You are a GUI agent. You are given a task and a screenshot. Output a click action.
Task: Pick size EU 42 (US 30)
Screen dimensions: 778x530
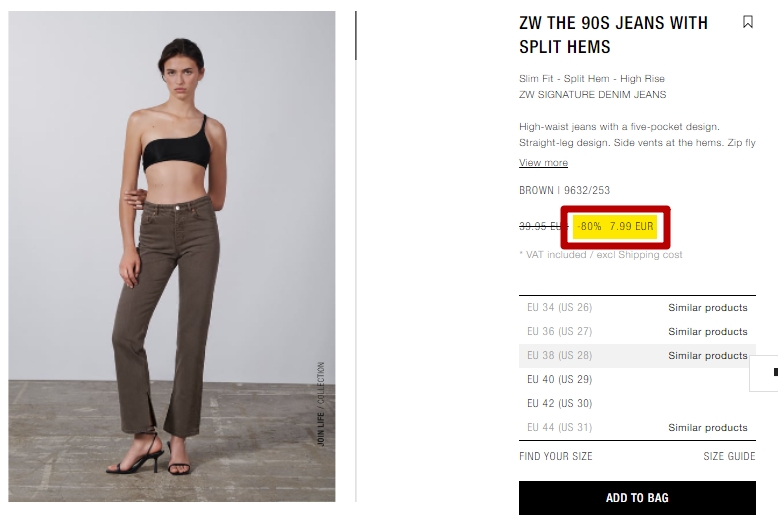(560, 403)
